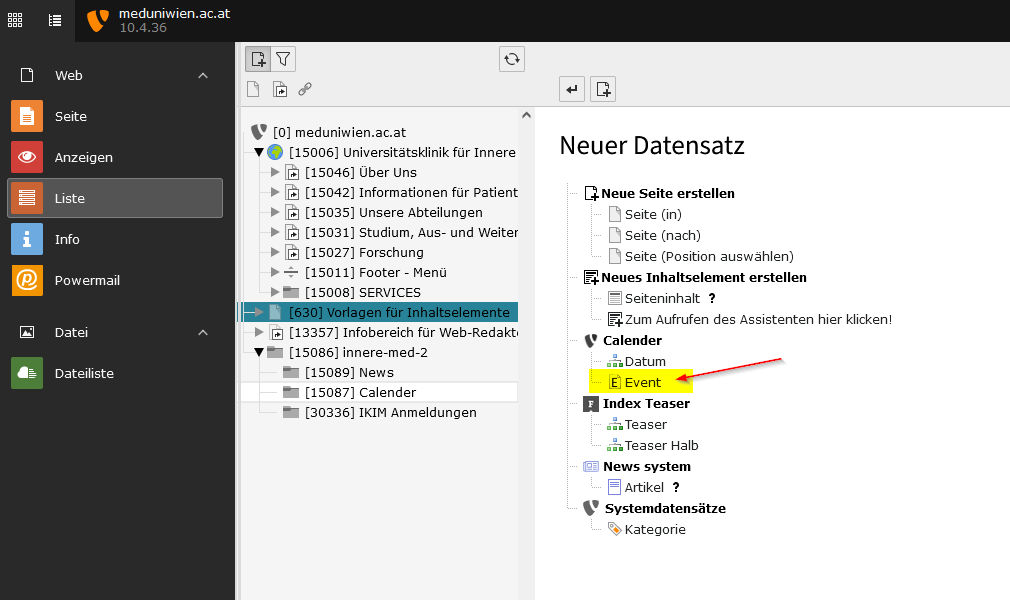Select the Calender folder
1010x600 pixels.
361,392
